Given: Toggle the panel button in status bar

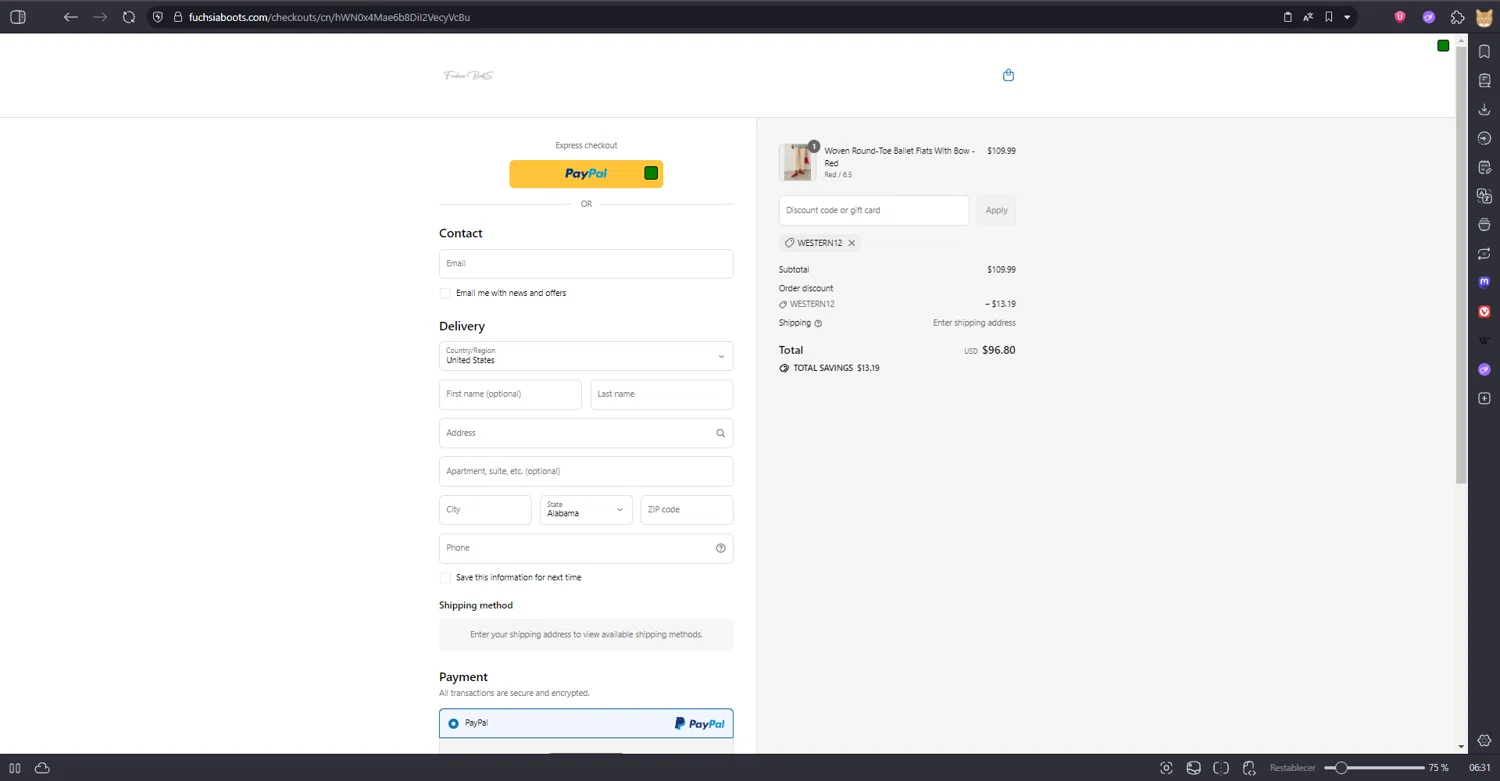Looking at the screenshot, I should coord(15,768).
